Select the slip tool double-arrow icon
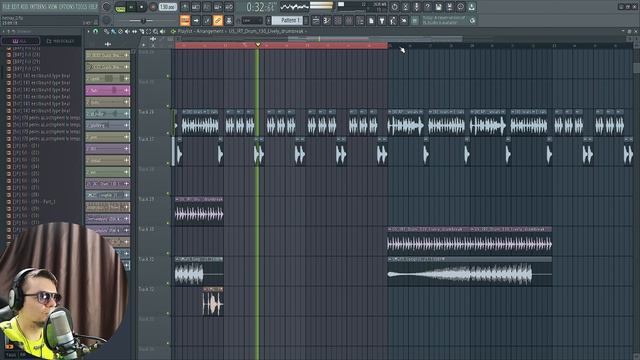Screen dimensions: 640x360 coord(134,31)
